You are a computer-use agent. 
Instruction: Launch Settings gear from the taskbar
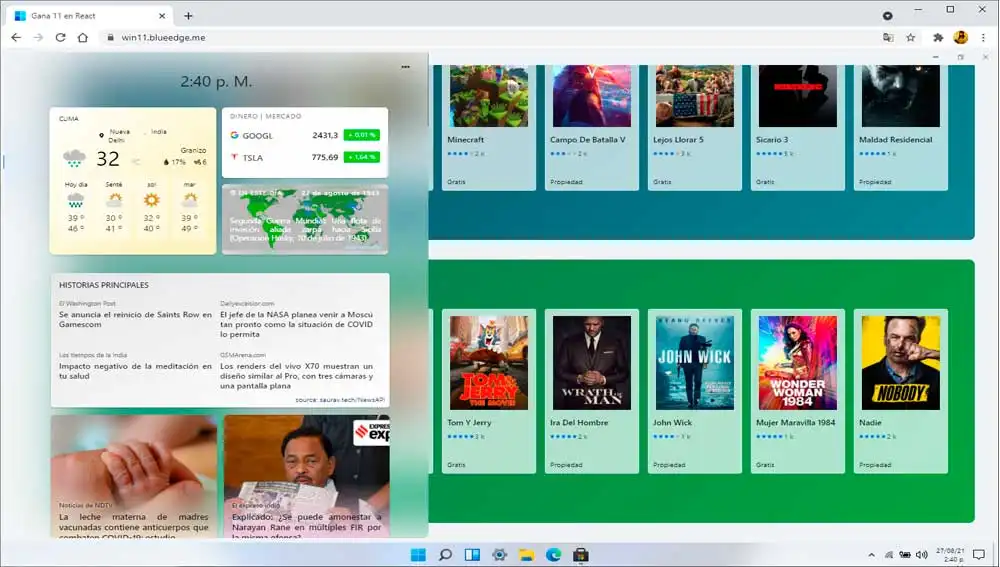tap(499, 555)
